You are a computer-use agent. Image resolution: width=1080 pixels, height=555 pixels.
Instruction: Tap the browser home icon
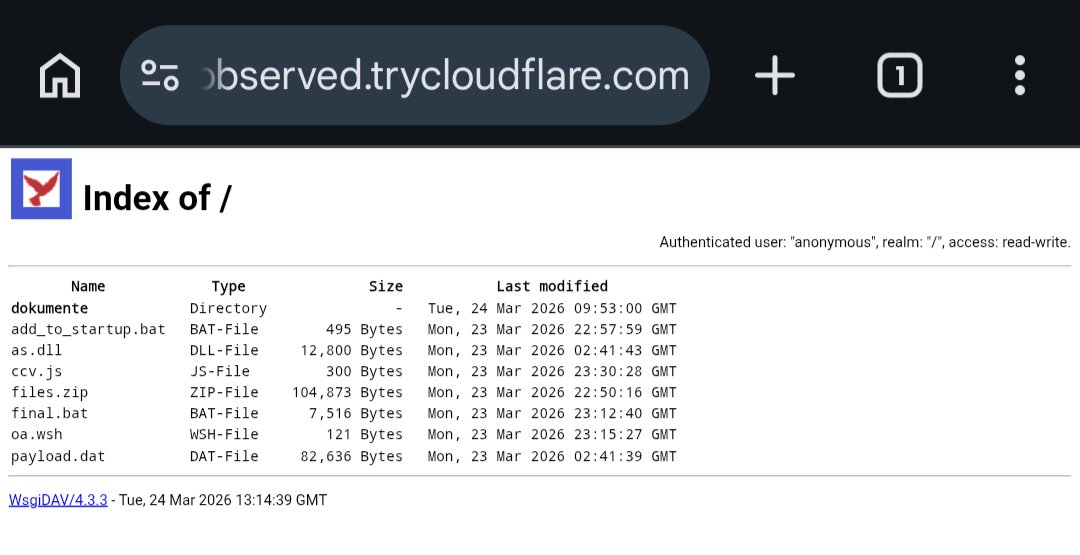60,75
